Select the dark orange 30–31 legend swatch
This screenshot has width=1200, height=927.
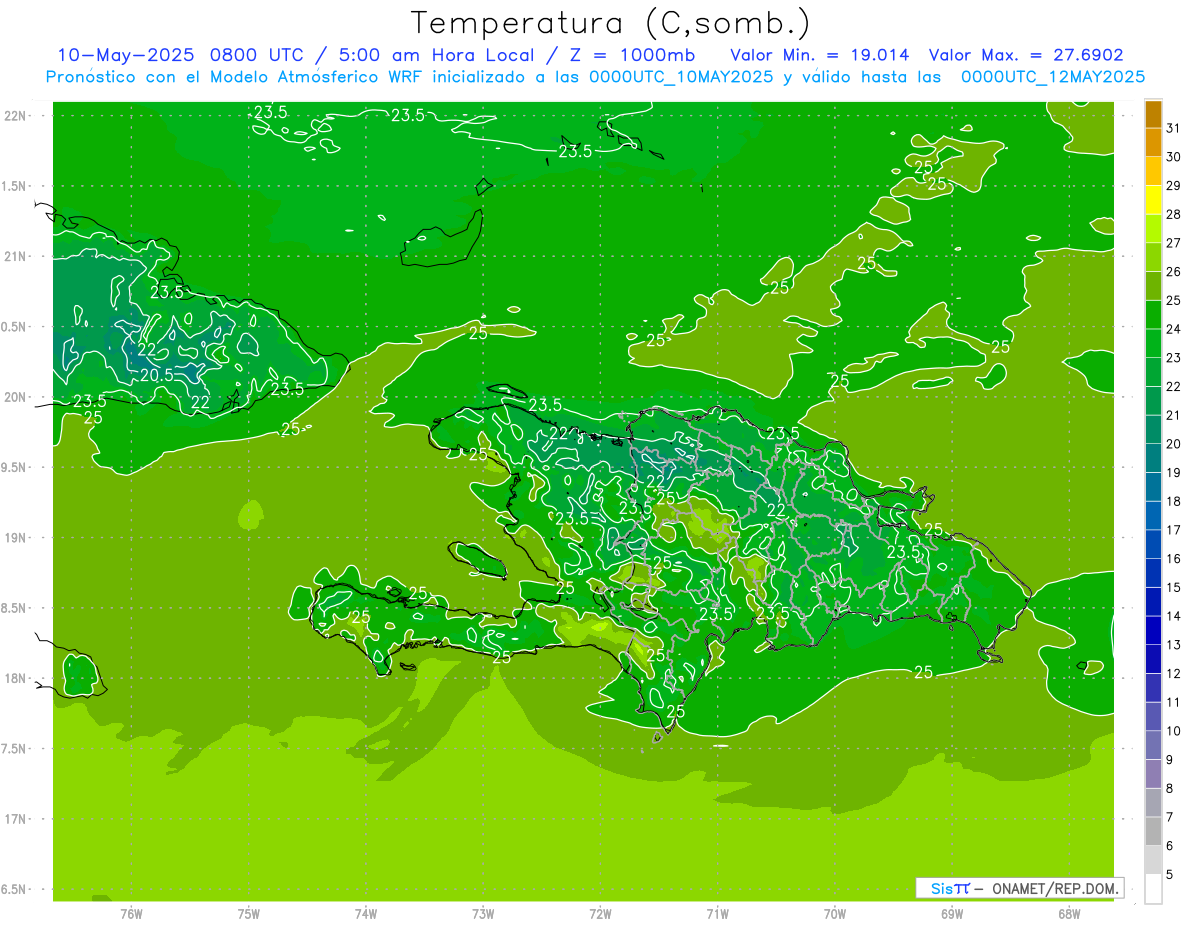(x=1153, y=142)
